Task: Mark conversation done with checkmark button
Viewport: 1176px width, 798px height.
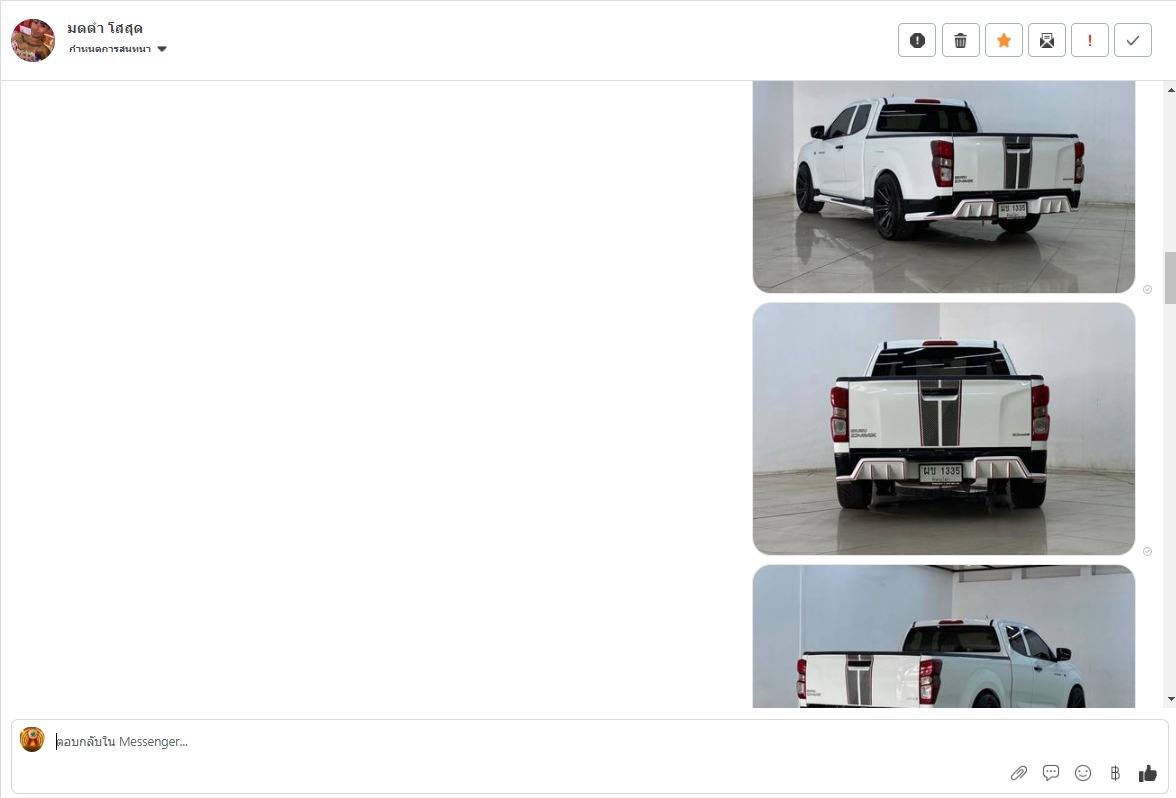Action: (x=1132, y=40)
